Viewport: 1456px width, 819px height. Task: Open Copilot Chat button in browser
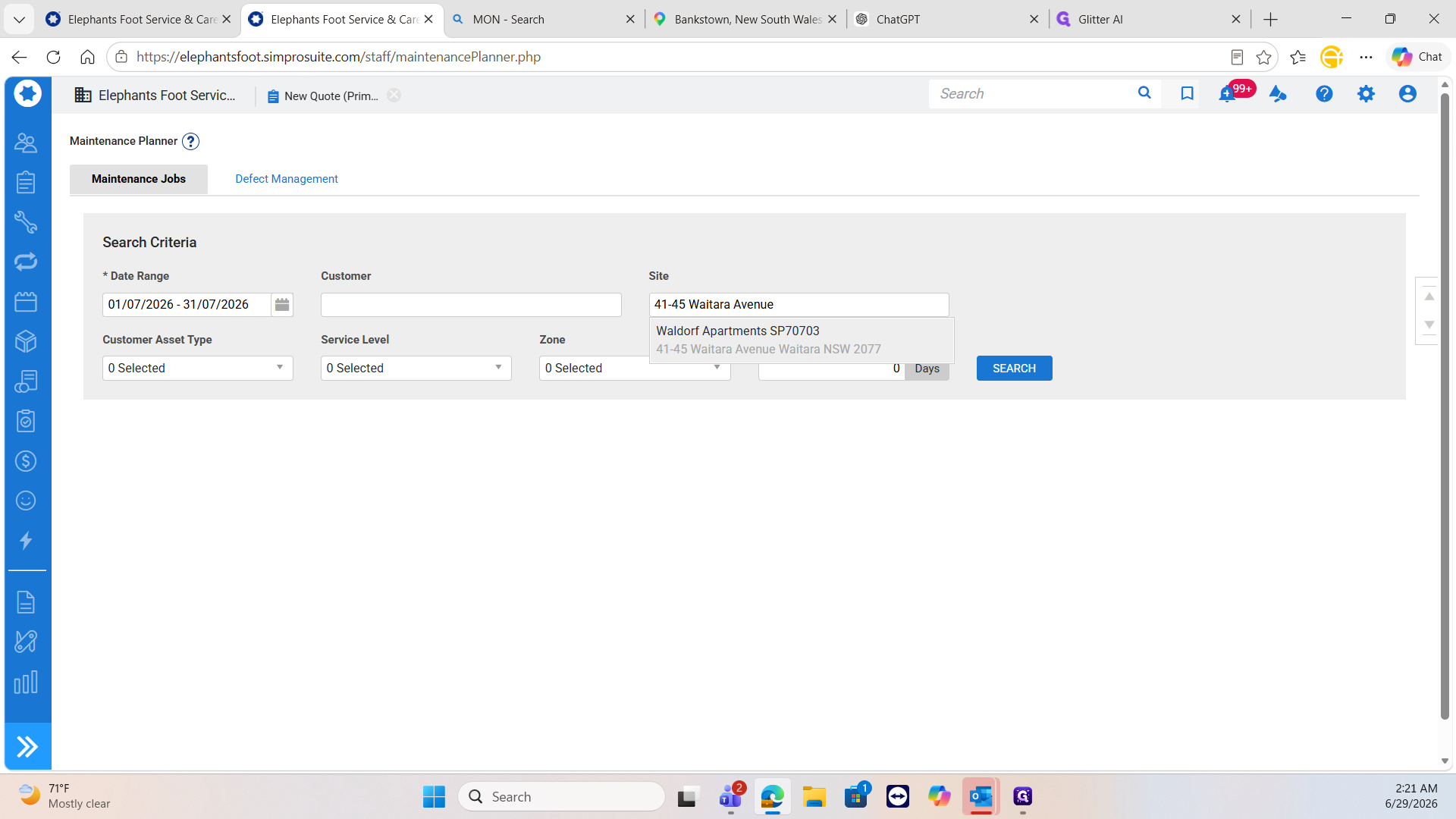point(1417,57)
